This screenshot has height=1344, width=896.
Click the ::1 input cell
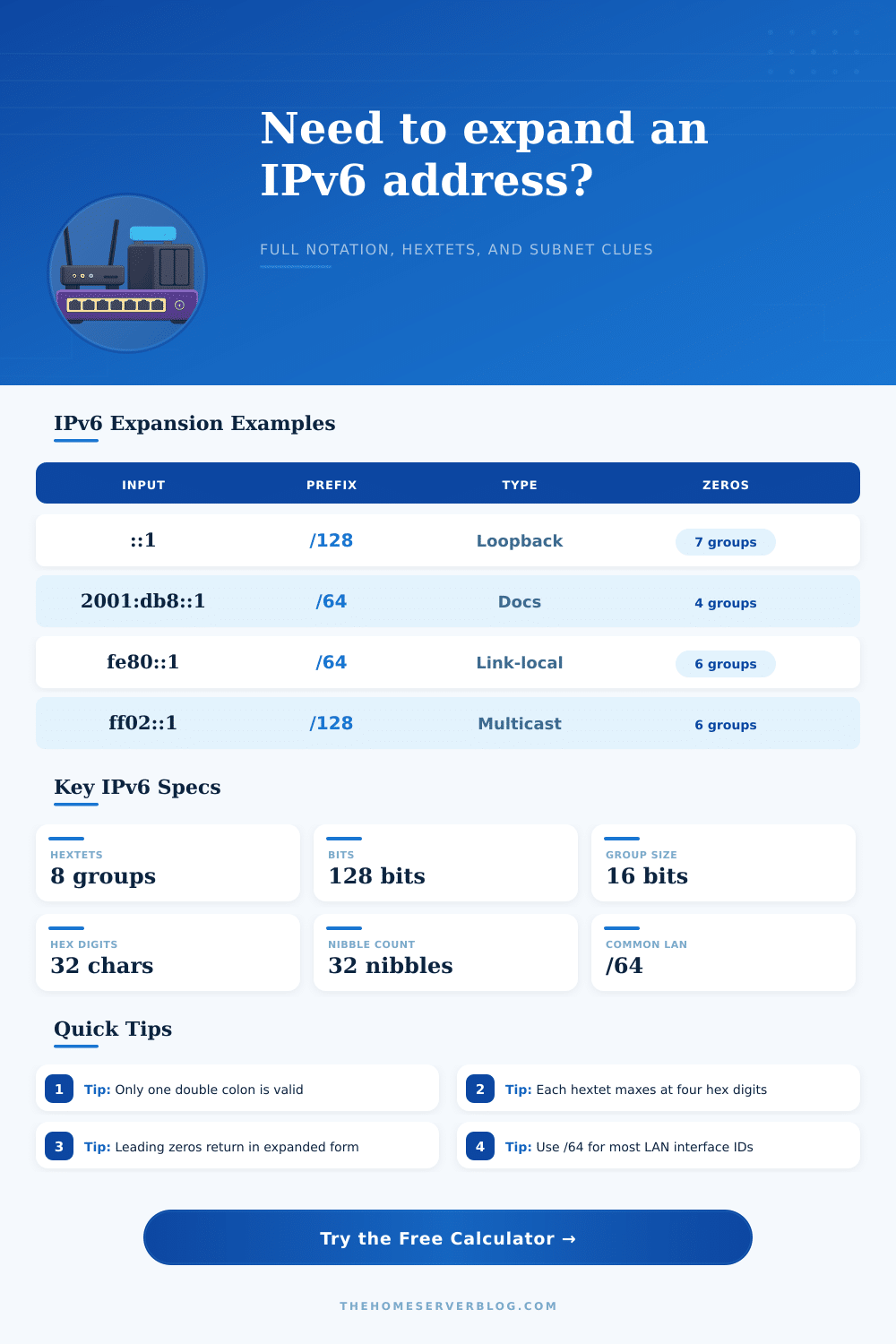(143, 539)
